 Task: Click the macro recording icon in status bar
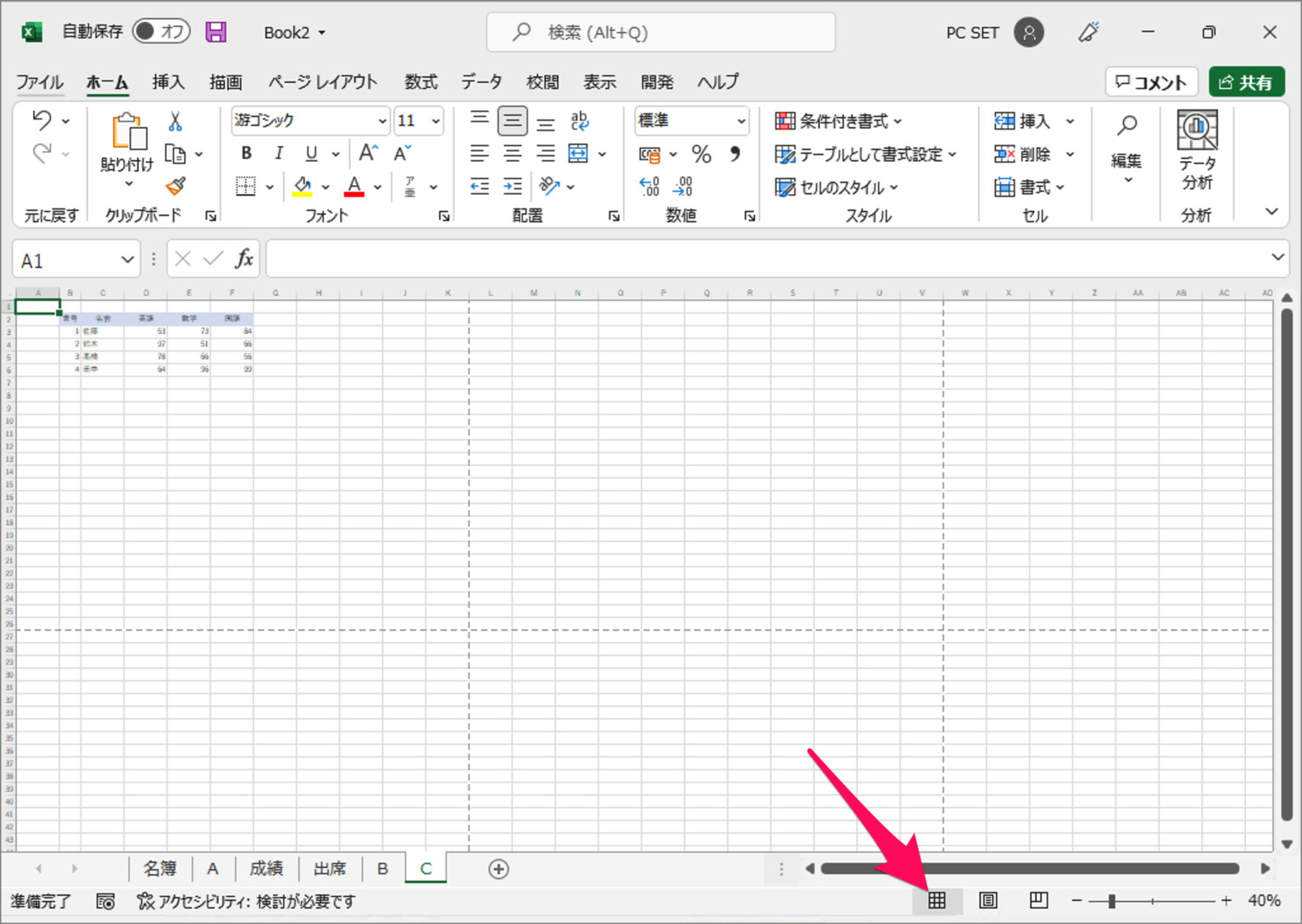(105, 901)
